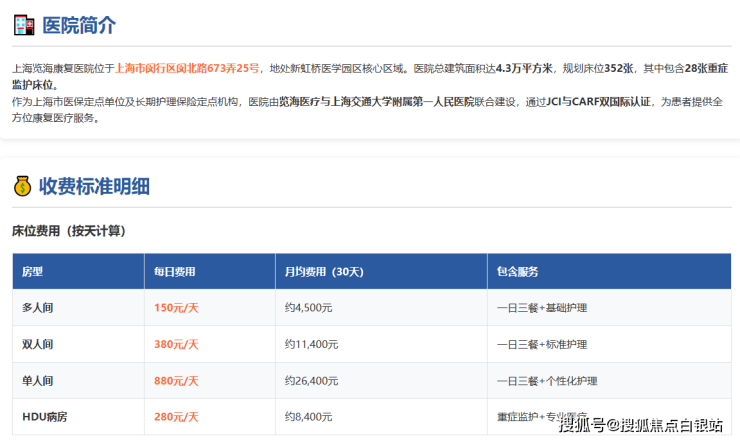Click the 一日三餐+基础护理 service cell

(x=541, y=308)
